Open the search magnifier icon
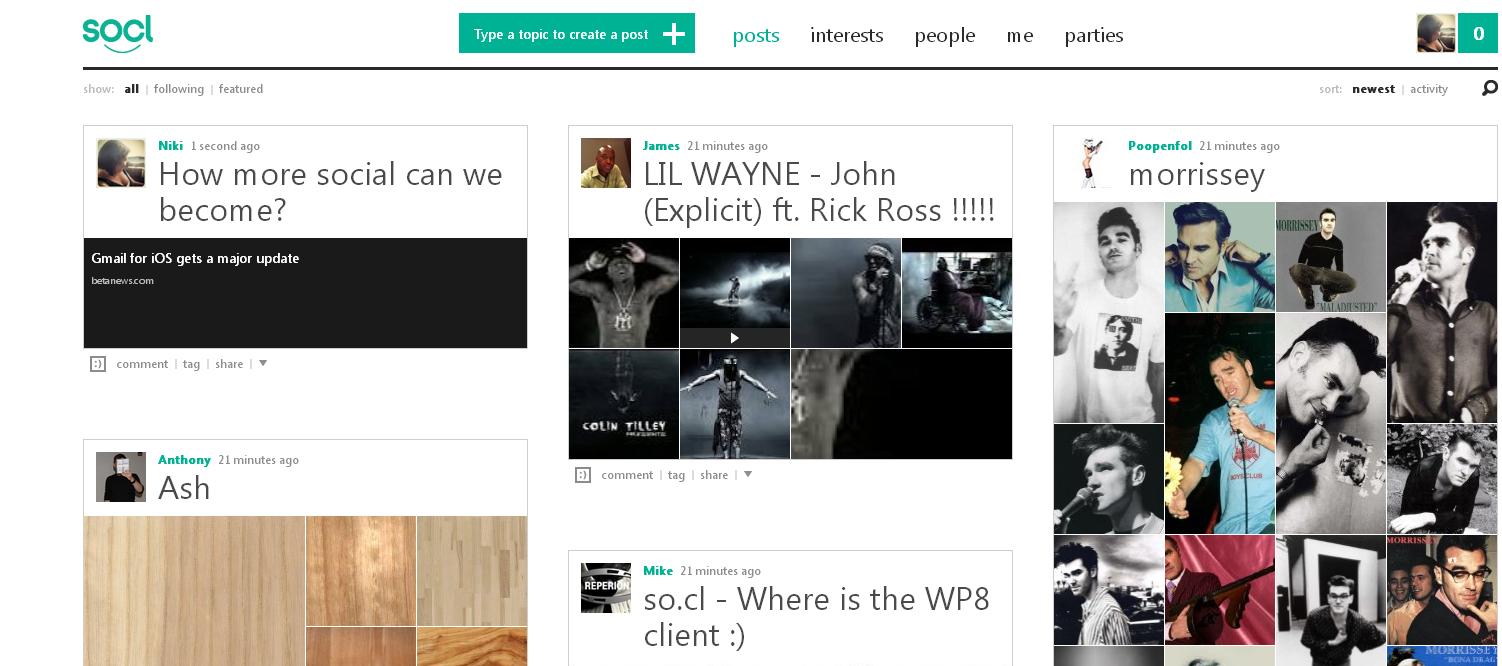1502x666 pixels. point(1489,89)
